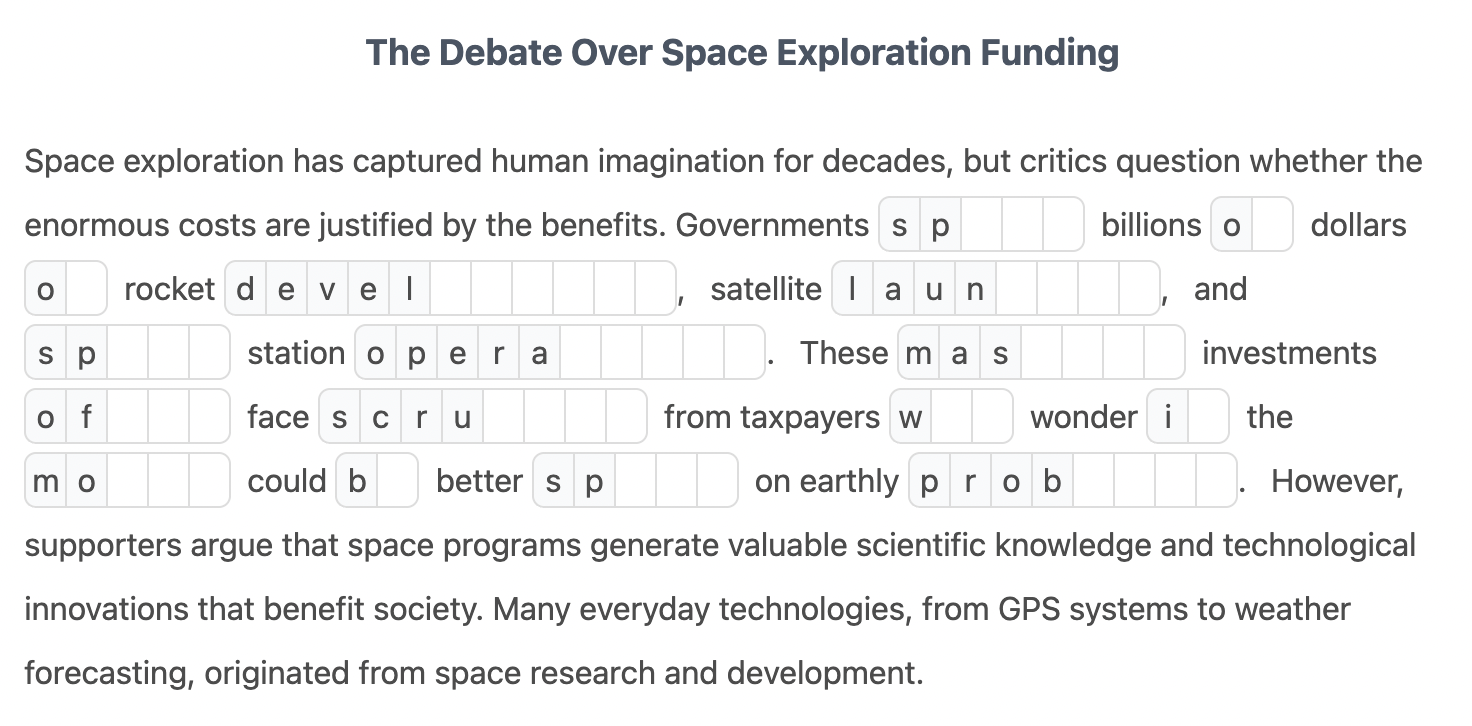The width and height of the screenshot is (1472, 726).
Task: Select the 'o' blank after billions
Action: (x=1252, y=225)
